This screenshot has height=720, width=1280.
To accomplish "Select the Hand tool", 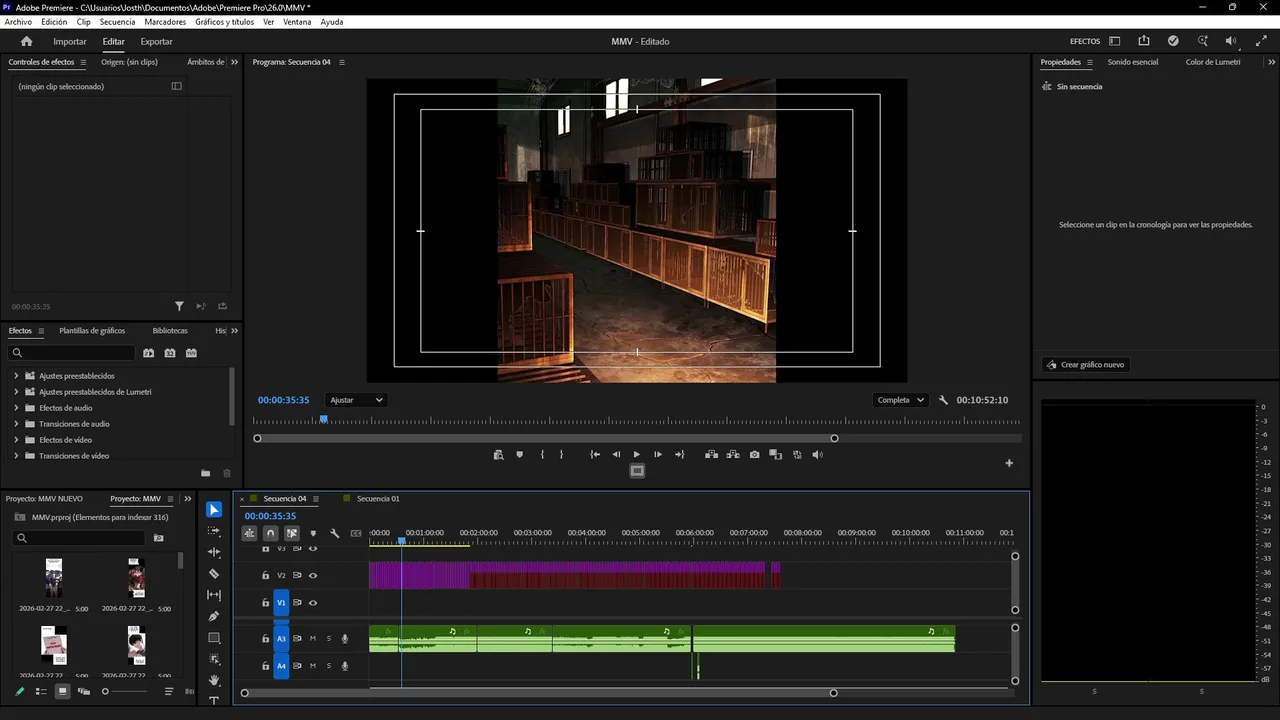I will click(x=214, y=680).
